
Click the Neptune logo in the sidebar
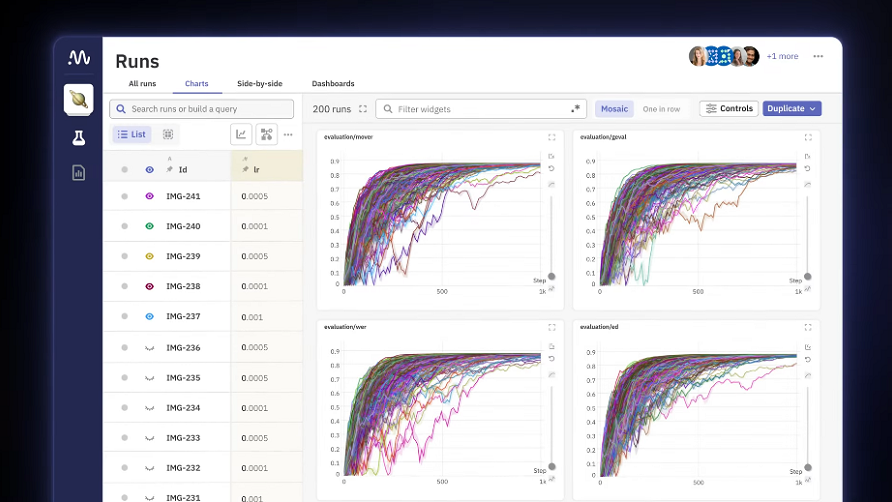click(x=78, y=58)
